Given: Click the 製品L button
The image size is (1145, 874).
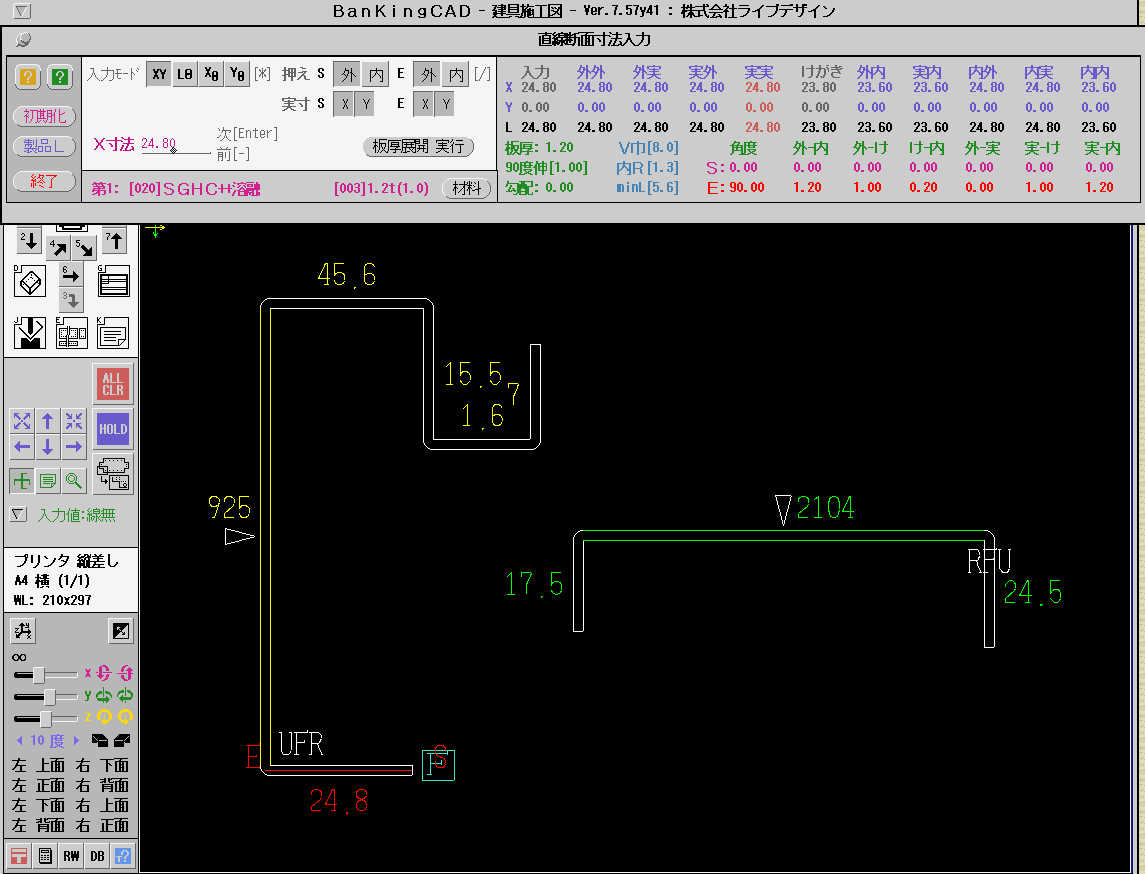Looking at the screenshot, I should coord(45,146).
